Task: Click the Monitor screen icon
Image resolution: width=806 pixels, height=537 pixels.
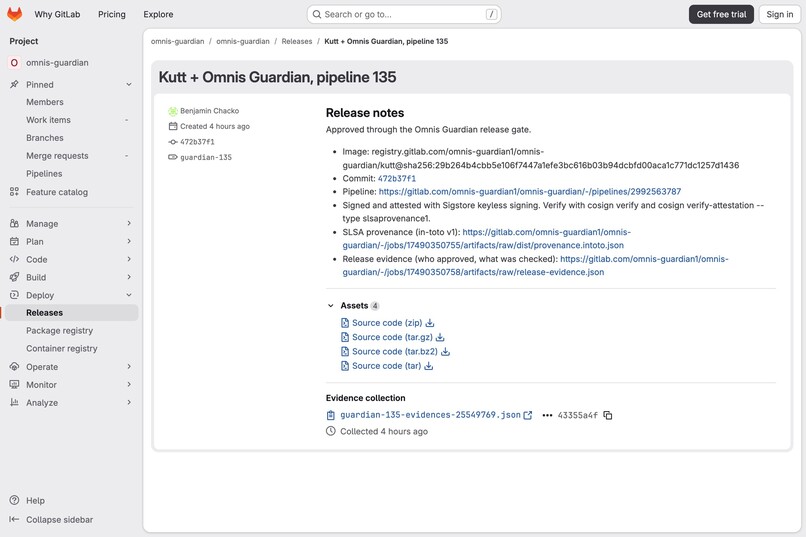Action: click(14, 384)
